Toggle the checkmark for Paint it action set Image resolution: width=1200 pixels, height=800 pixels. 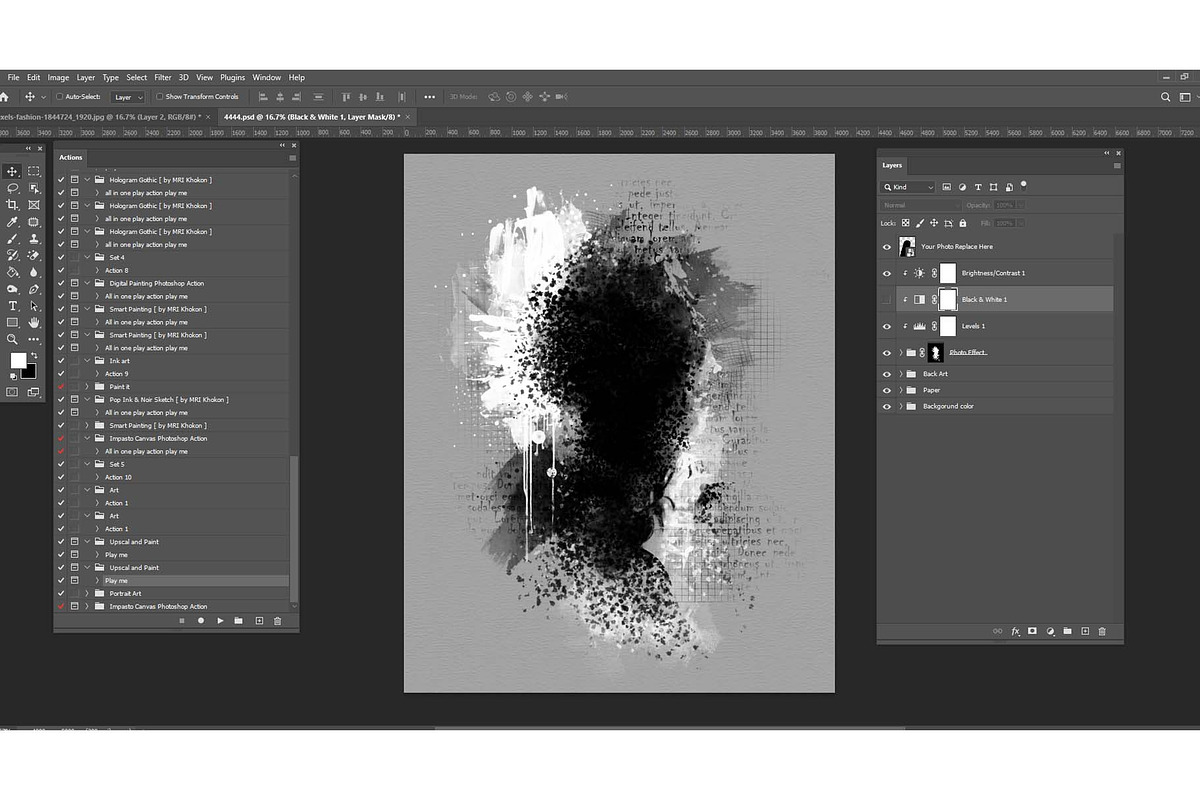click(x=61, y=386)
